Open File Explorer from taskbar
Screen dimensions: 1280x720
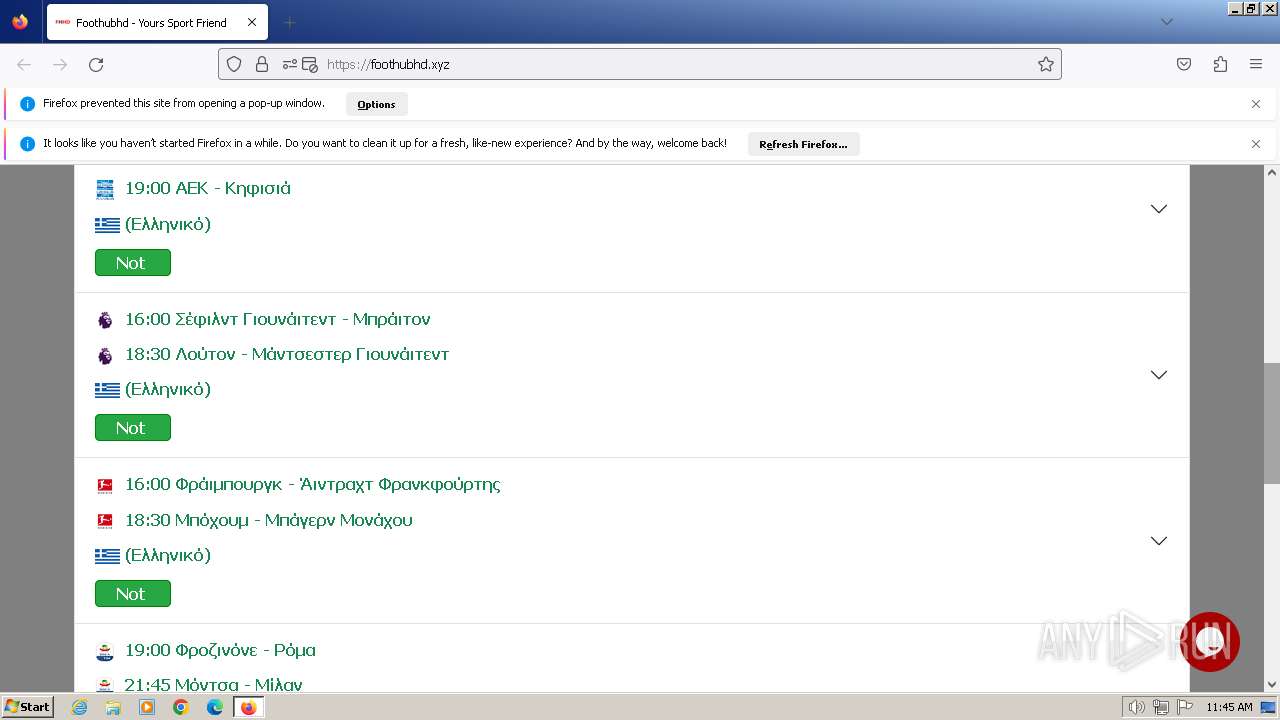113,707
